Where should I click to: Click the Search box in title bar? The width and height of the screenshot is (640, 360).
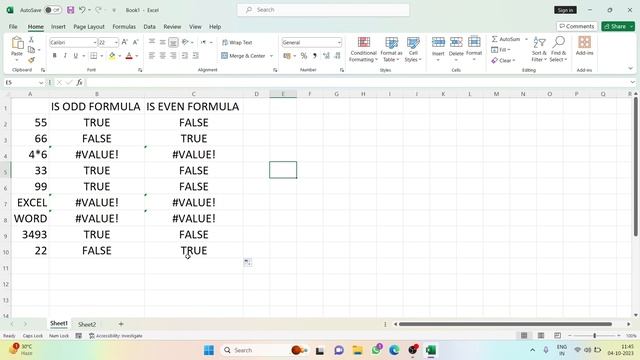click(x=323, y=10)
